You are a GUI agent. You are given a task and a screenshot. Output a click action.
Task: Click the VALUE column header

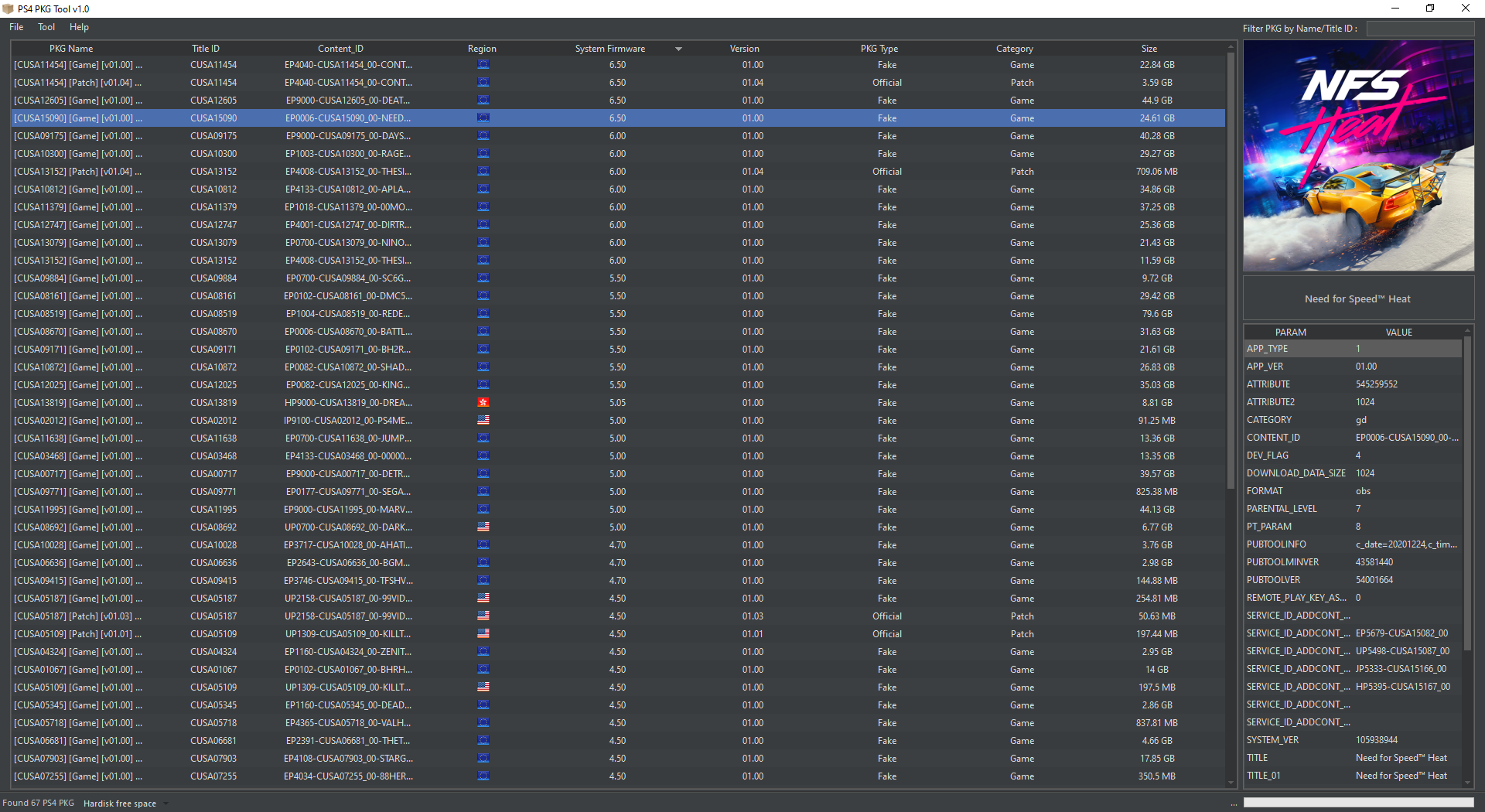tap(1399, 333)
